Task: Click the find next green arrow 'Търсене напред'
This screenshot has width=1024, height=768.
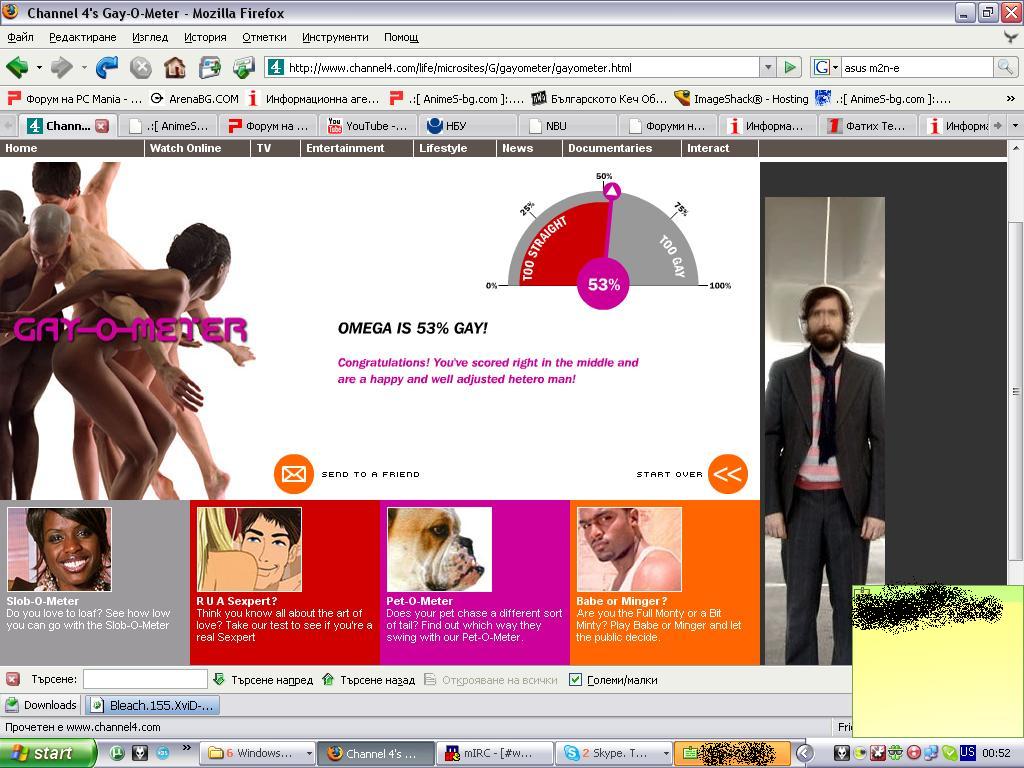Action: 263,680
